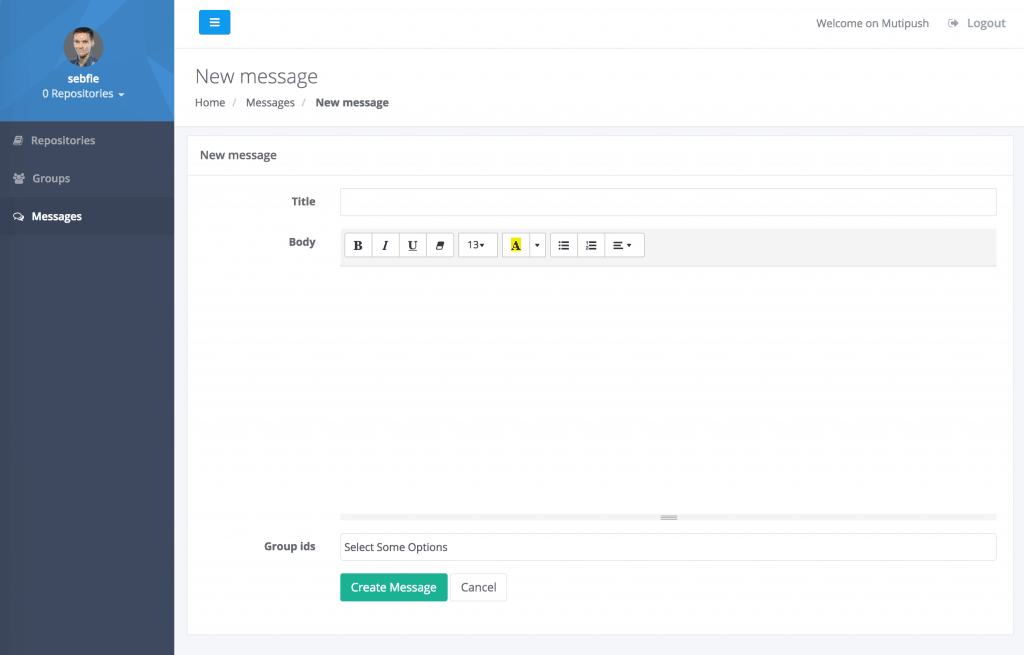Viewport: 1024px width, 655px height.
Task: Open the Group ids Select Some Options field
Action: click(668, 547)
